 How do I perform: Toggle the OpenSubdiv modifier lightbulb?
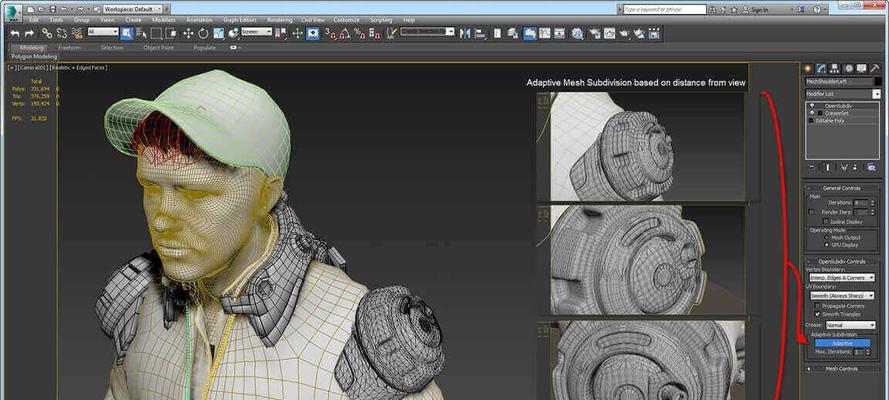tap(812, 105)
